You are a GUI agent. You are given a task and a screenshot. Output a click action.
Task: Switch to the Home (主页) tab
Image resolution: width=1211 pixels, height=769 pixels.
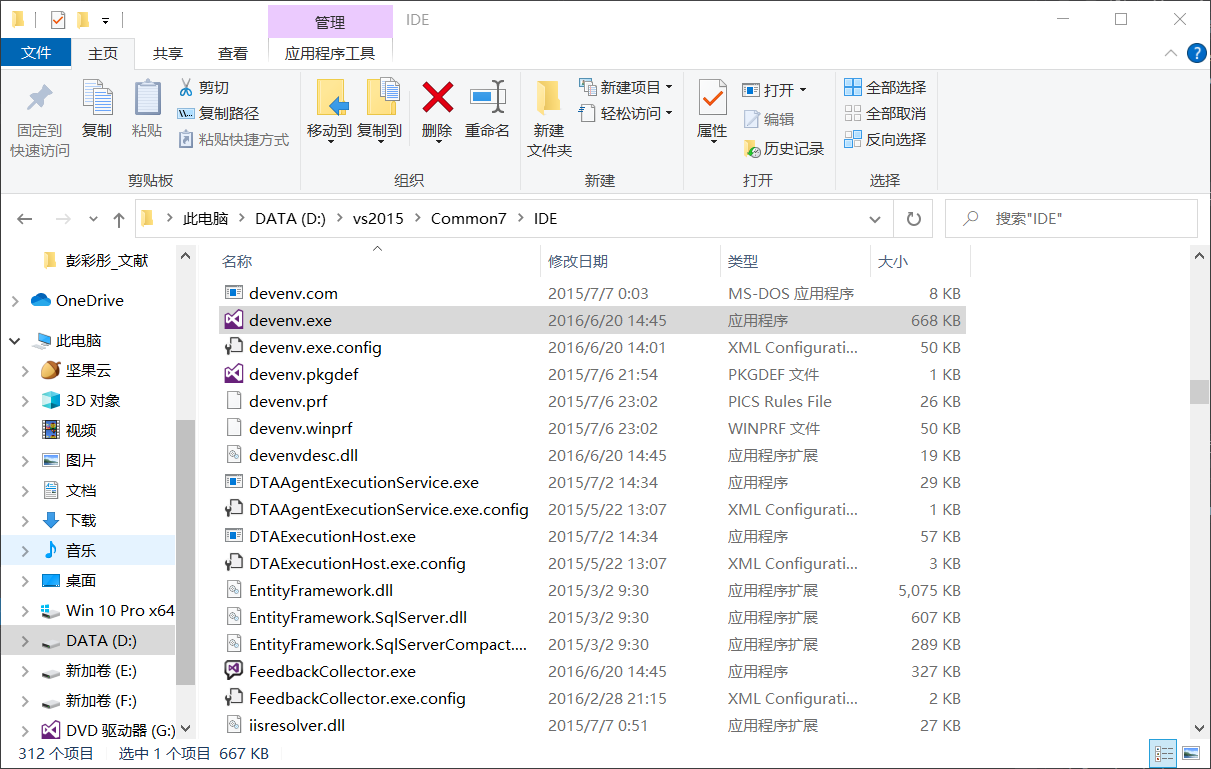click(103, 53)
